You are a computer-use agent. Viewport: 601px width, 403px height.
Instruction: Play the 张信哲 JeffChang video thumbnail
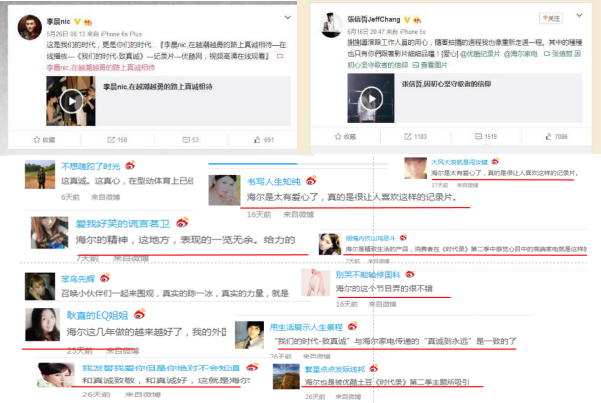pyautogui.click(x=371, y=98)
